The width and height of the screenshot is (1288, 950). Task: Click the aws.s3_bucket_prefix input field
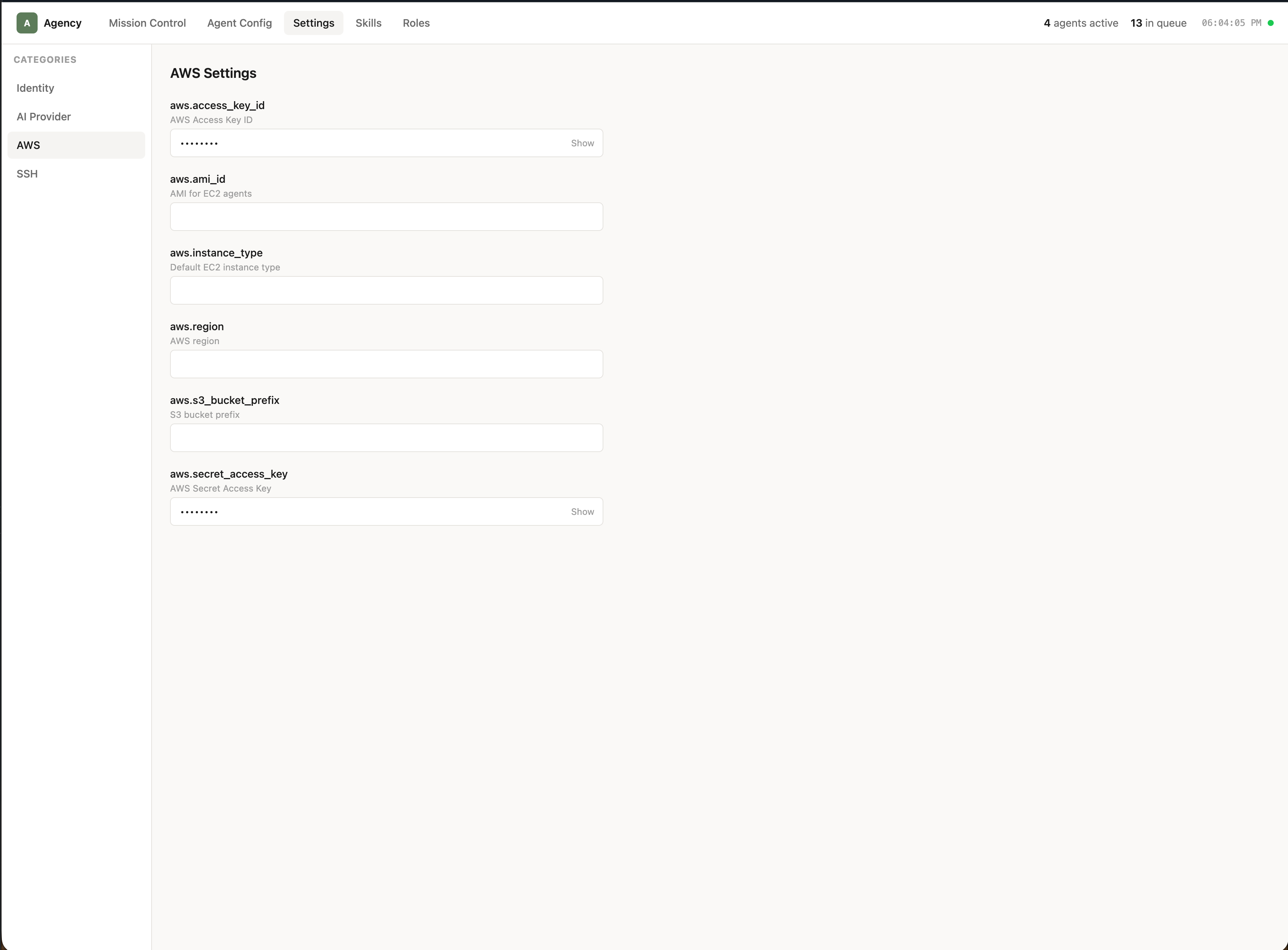[x=386, y=438]
